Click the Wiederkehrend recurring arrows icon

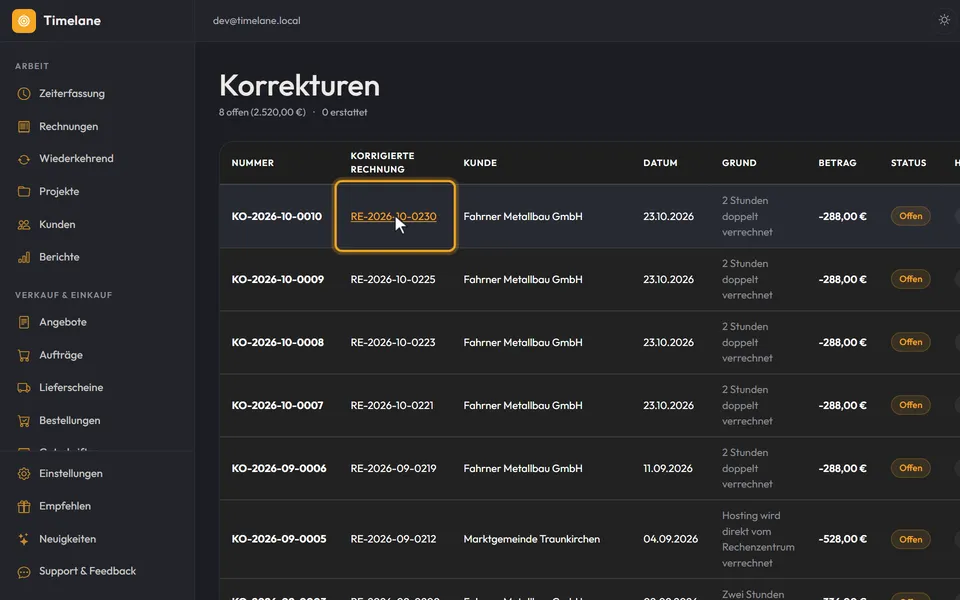point(24,159)
